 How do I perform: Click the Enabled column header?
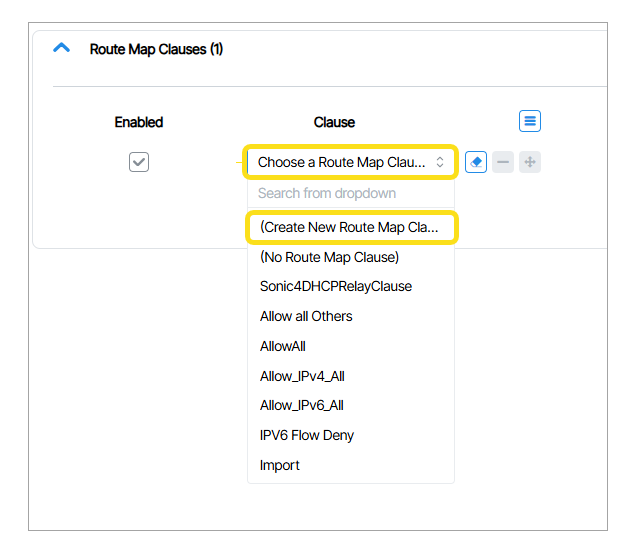click(139, 122)
